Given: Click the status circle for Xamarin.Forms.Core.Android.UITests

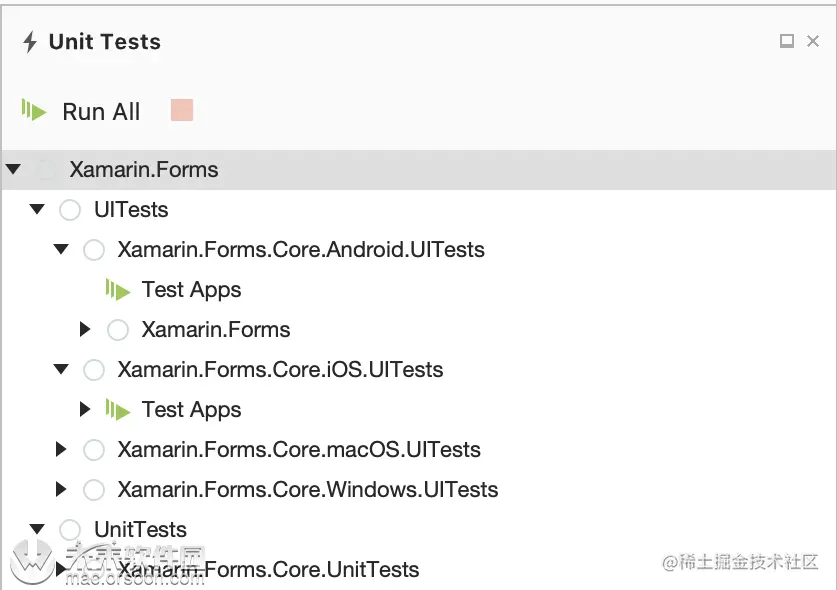Looking at the screenshot, I should [94, 250].
